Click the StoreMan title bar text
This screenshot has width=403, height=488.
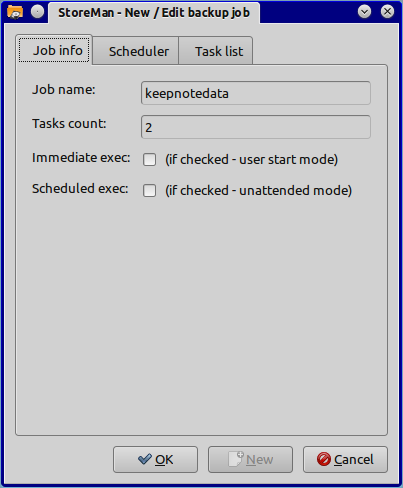pos(154,13)
